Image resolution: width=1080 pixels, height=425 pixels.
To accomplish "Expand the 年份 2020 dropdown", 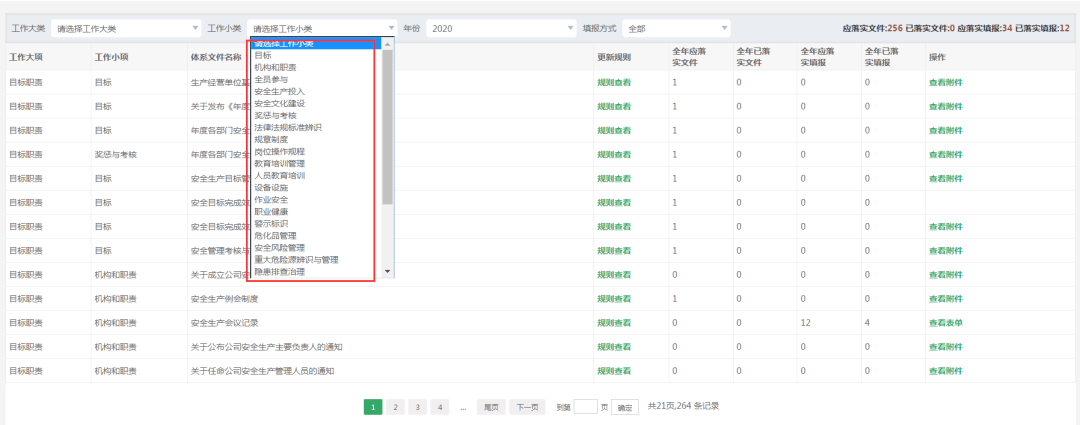I will (x=501, y=29).
